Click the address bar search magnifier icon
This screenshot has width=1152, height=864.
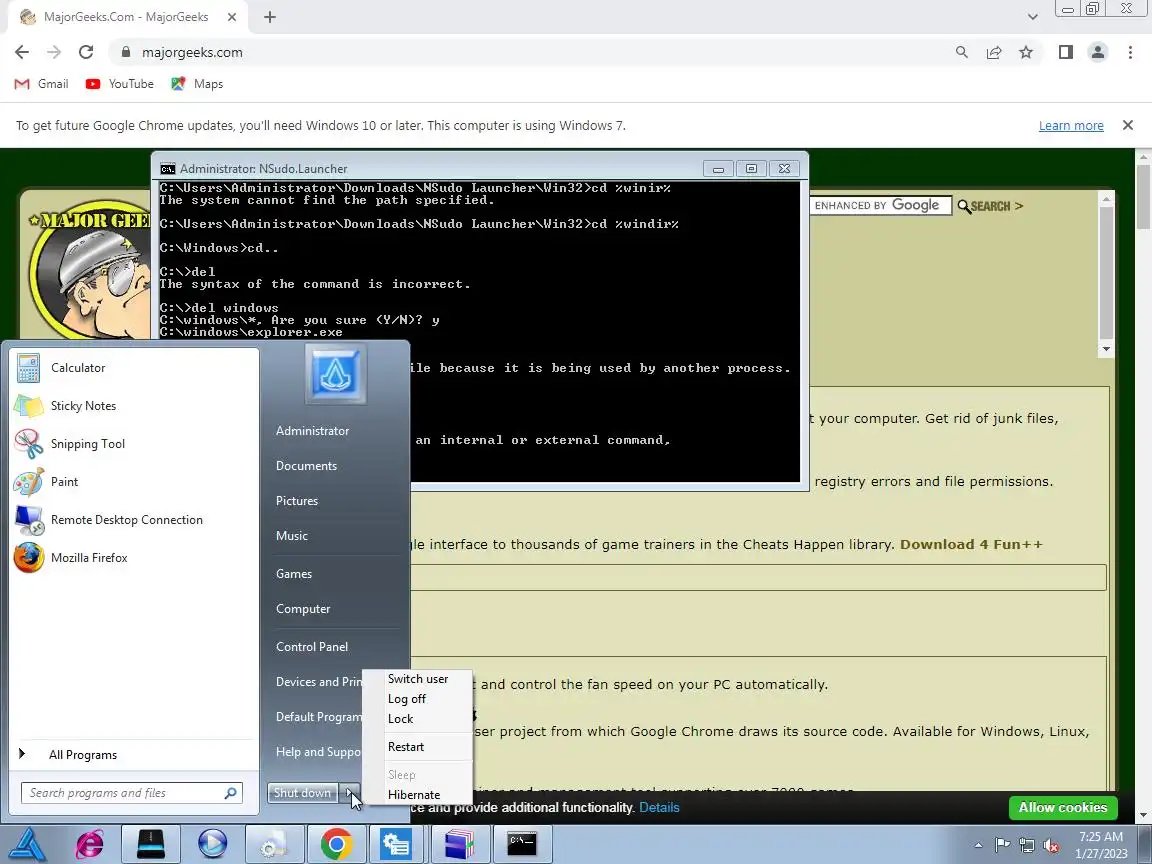coord(962,52)
